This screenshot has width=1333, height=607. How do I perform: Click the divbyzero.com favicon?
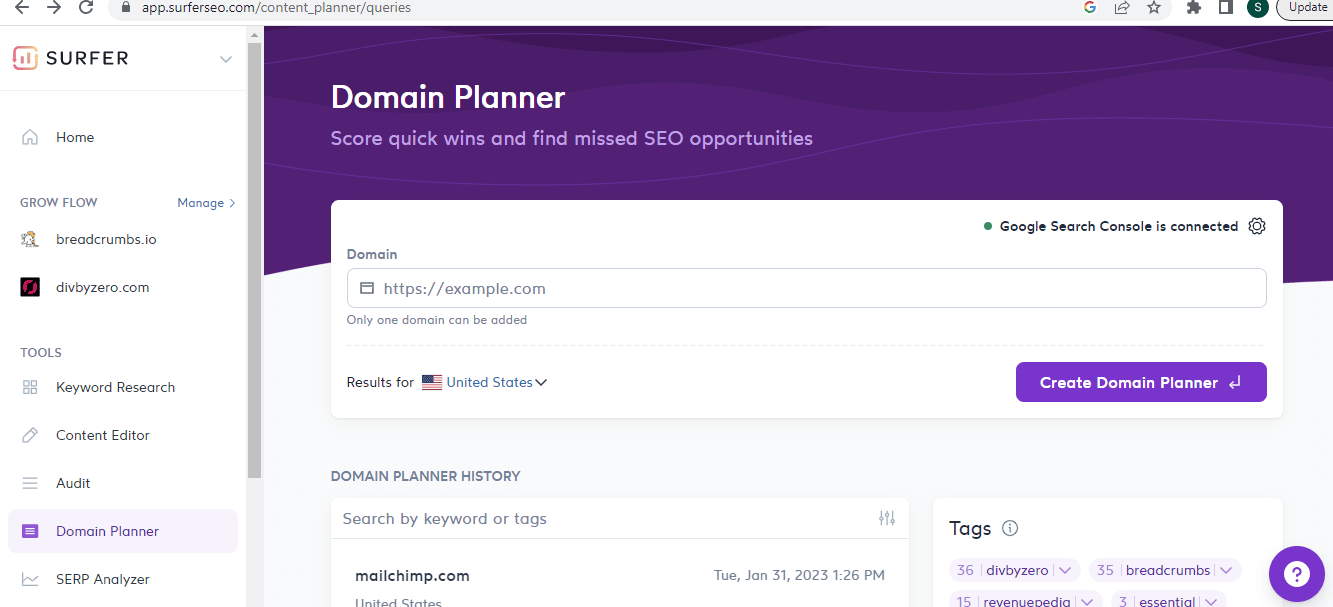(30, 287)
